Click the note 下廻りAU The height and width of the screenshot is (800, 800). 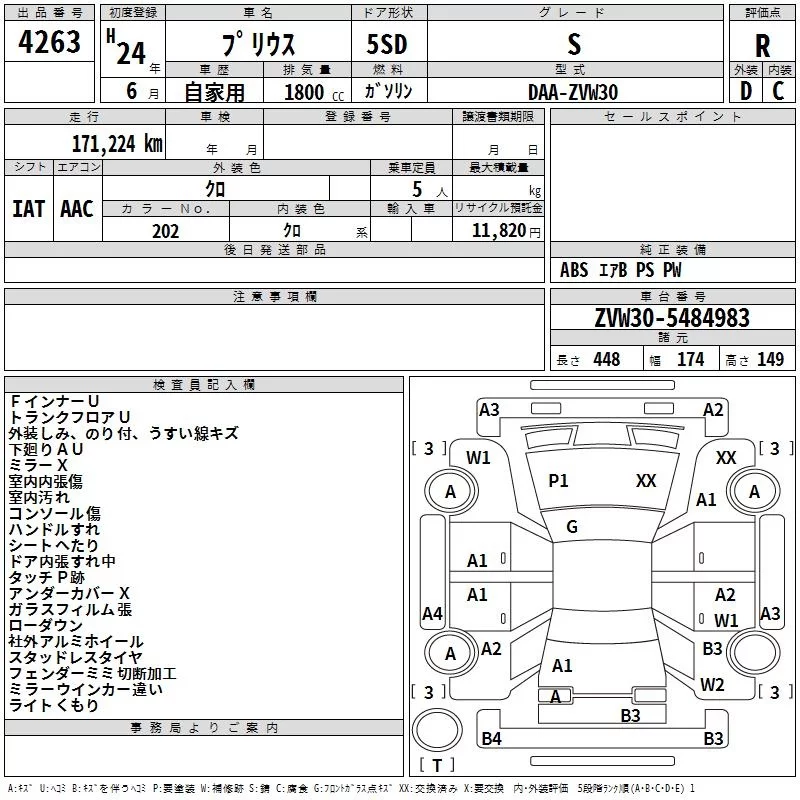point(46,449)
